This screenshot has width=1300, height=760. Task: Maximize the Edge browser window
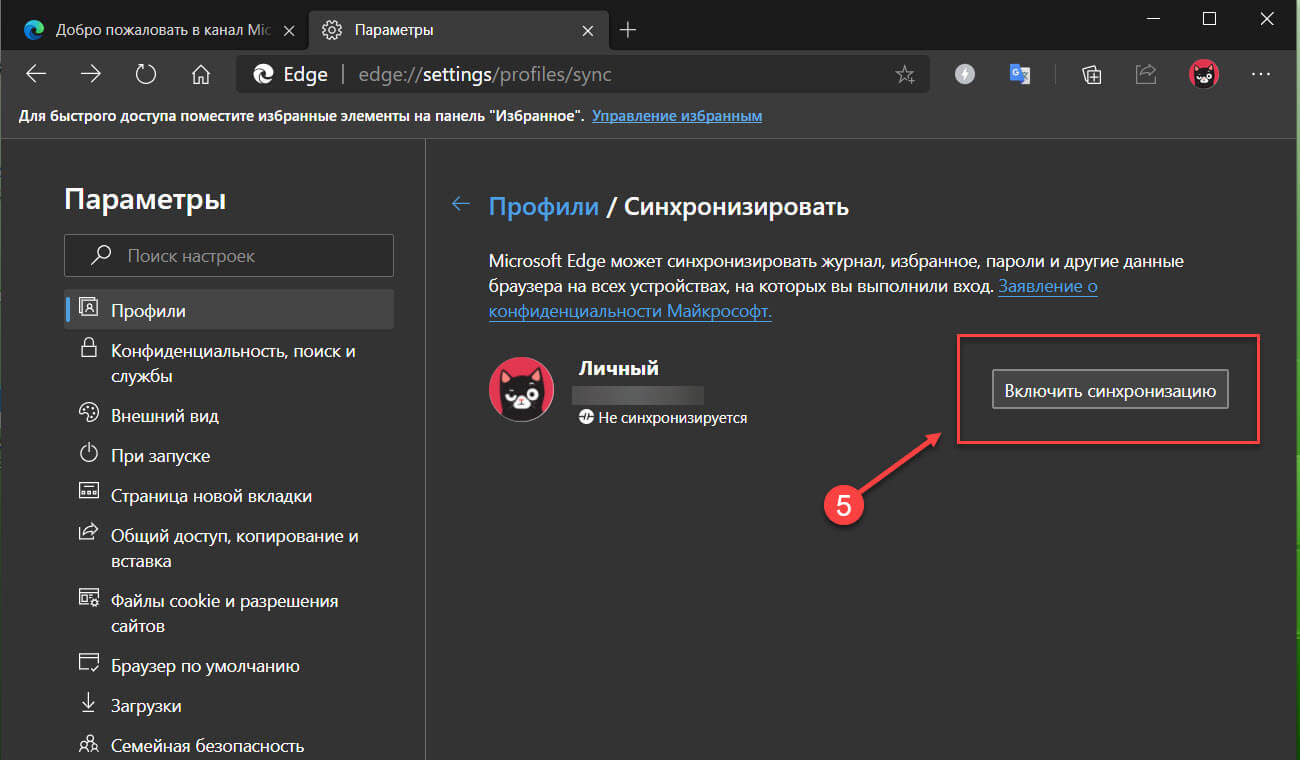(1209, 18)
